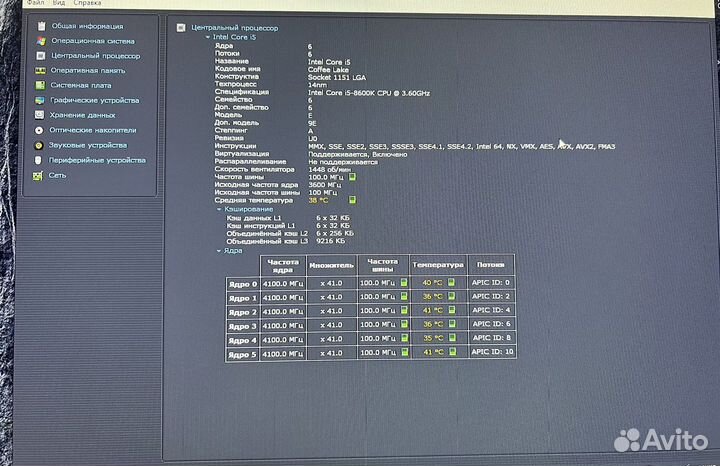Open the Файл menu

coord(35,3)
